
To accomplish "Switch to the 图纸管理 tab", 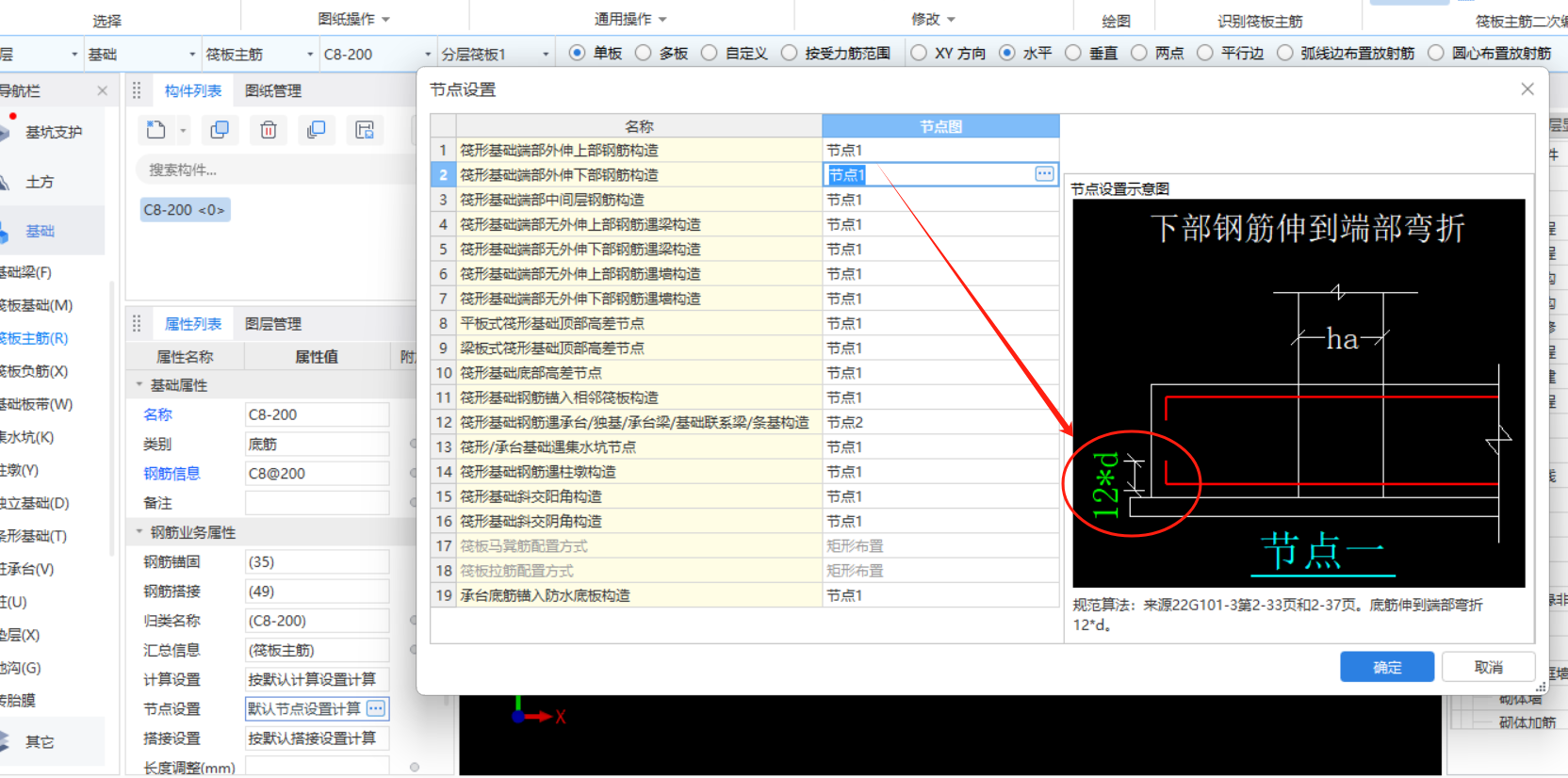I will pyautogui.click(x=273, y=90).
